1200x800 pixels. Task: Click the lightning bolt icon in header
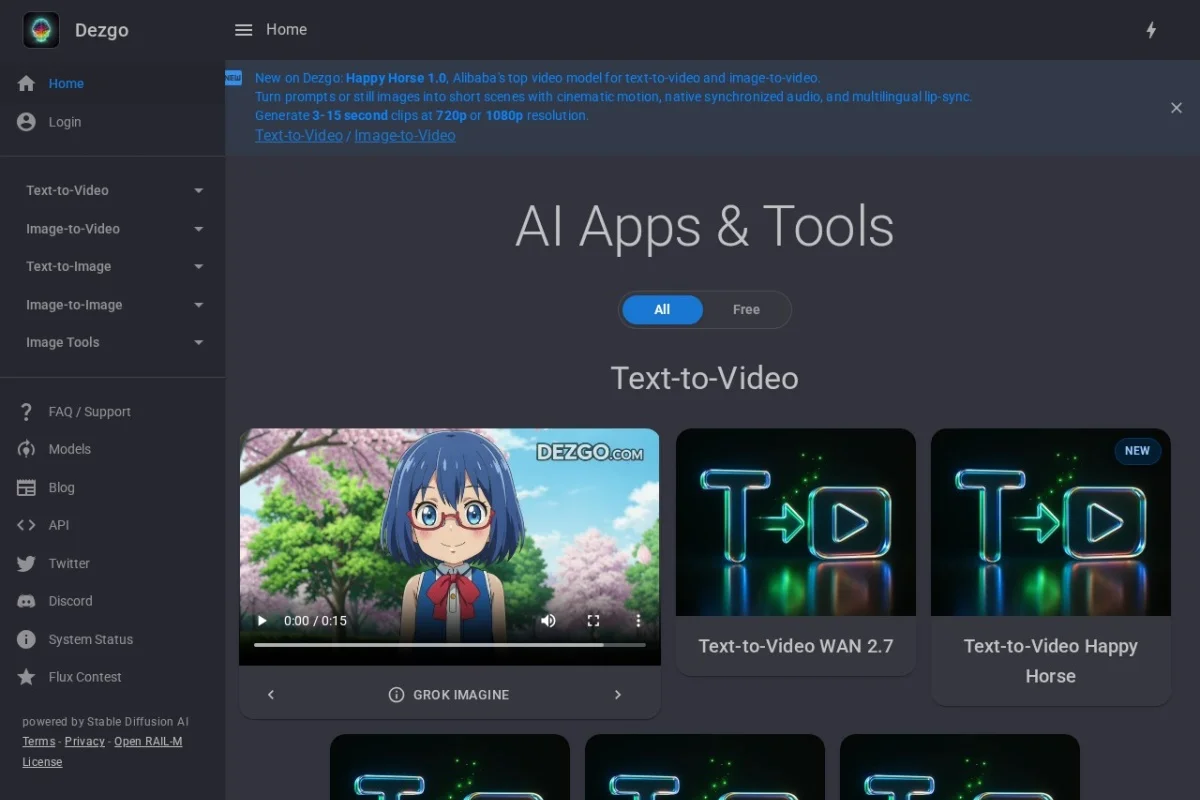point(1151,30)
